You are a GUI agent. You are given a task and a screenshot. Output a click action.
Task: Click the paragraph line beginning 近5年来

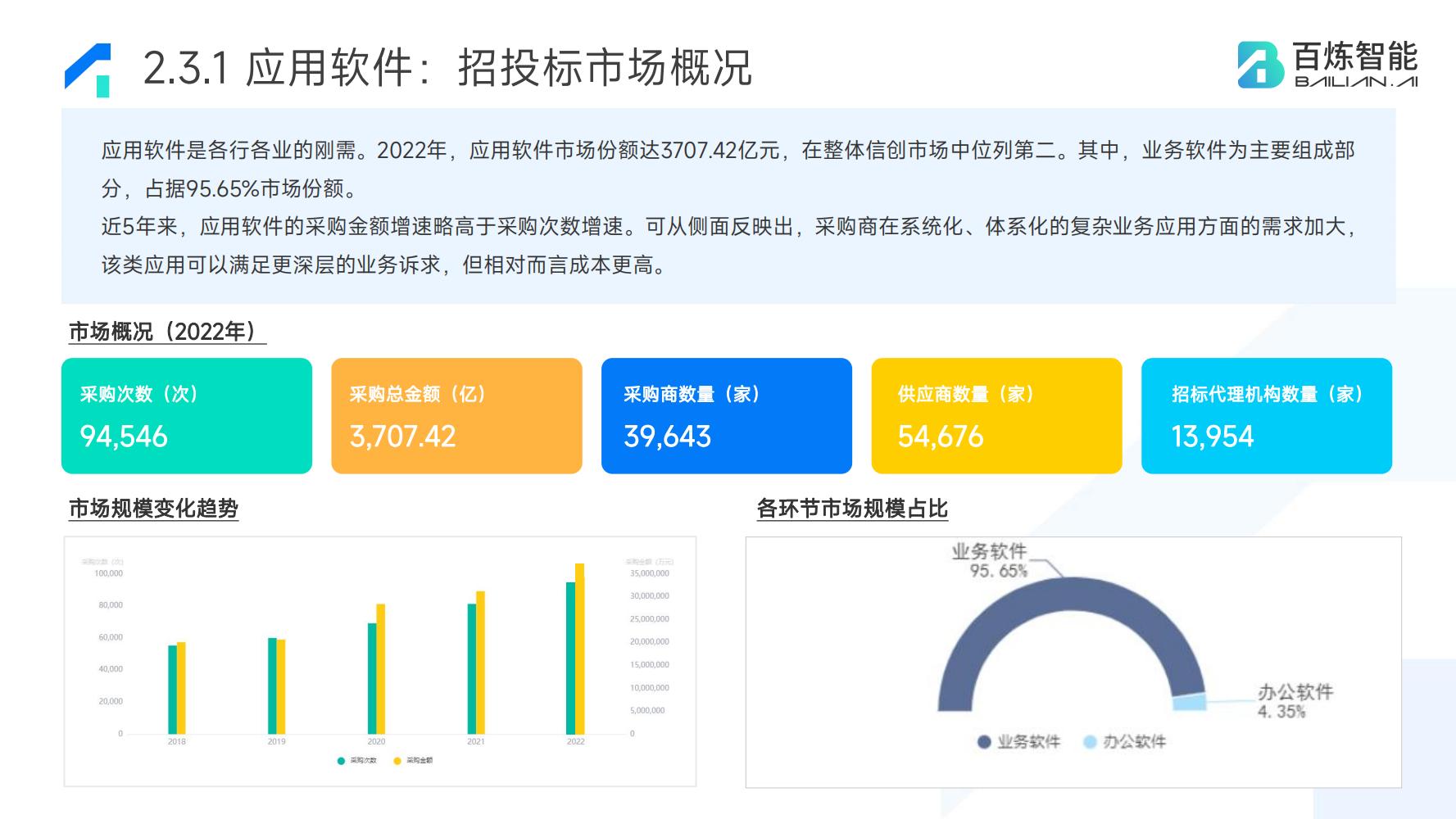point(728,227)
